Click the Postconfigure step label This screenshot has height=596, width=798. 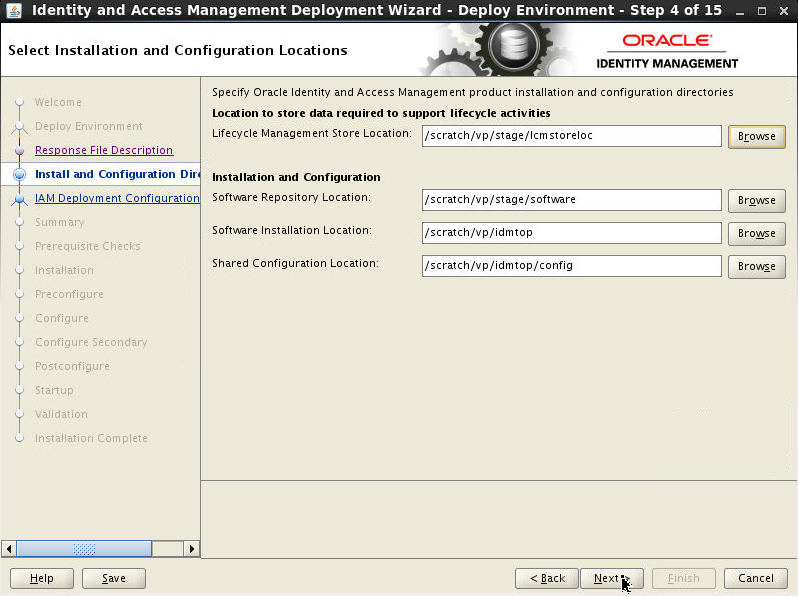pos(72,366)
